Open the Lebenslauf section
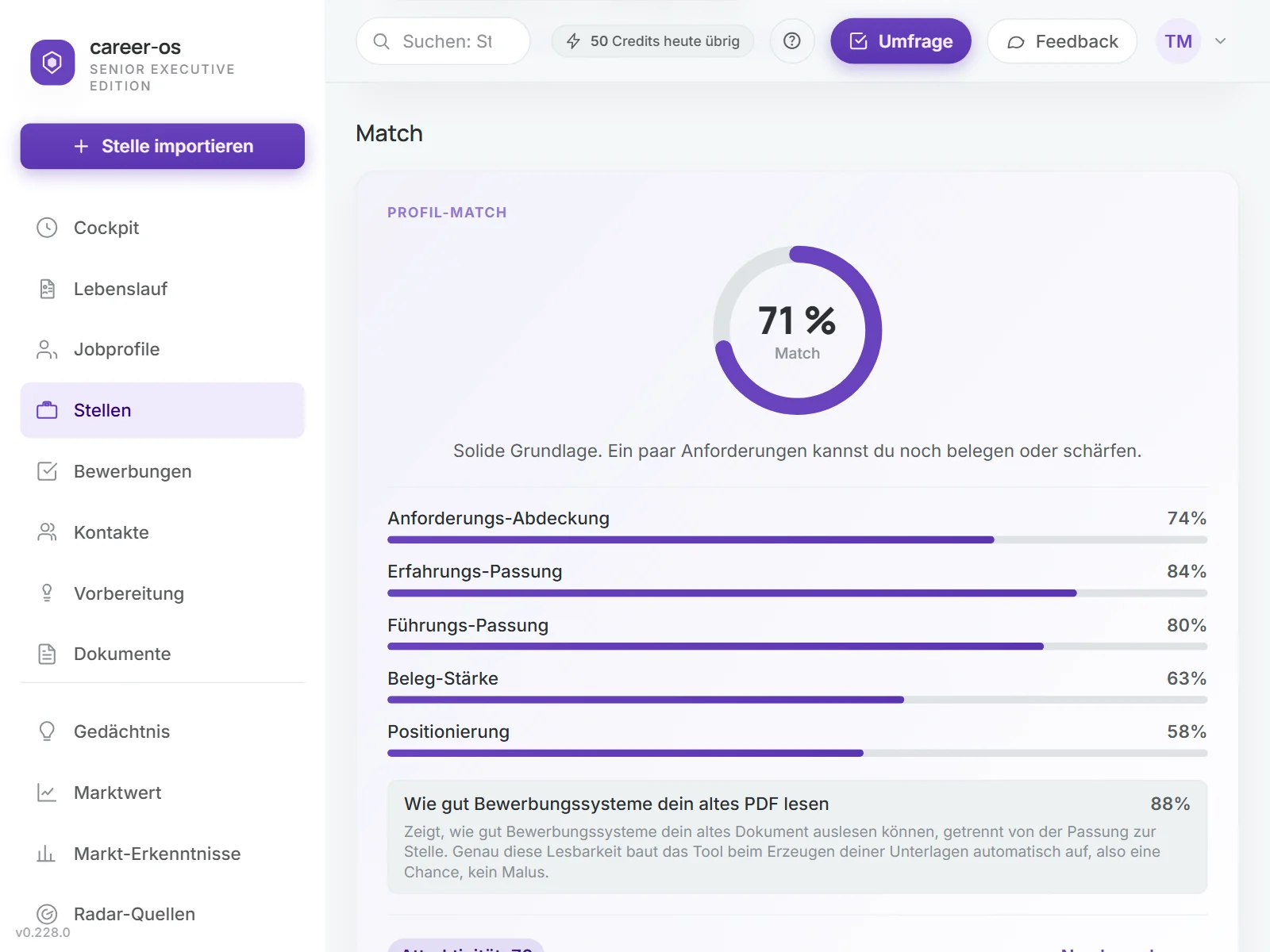Screen dimensions: 1270x952 tap(163, 289)
